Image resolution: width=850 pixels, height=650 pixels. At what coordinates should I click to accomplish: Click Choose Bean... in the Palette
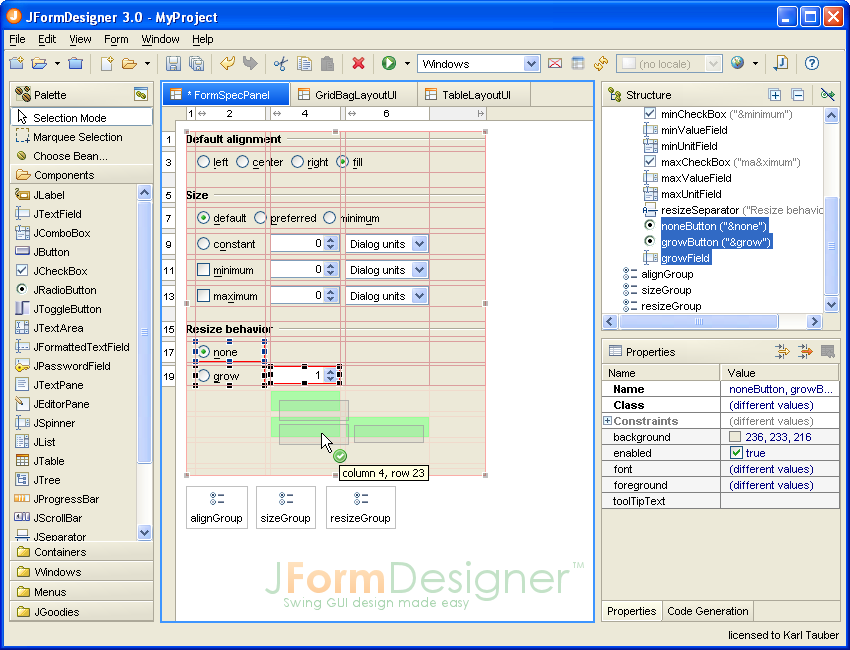(81, 156)
